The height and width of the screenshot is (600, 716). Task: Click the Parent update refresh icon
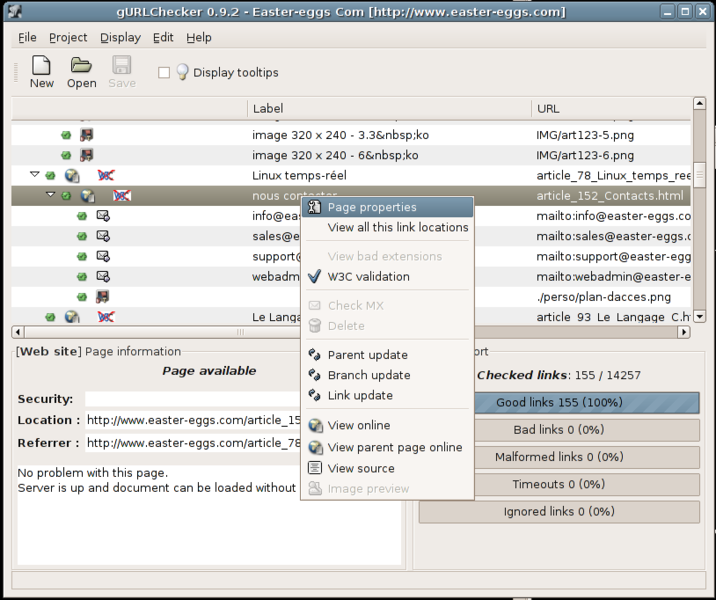click(314, 354)
